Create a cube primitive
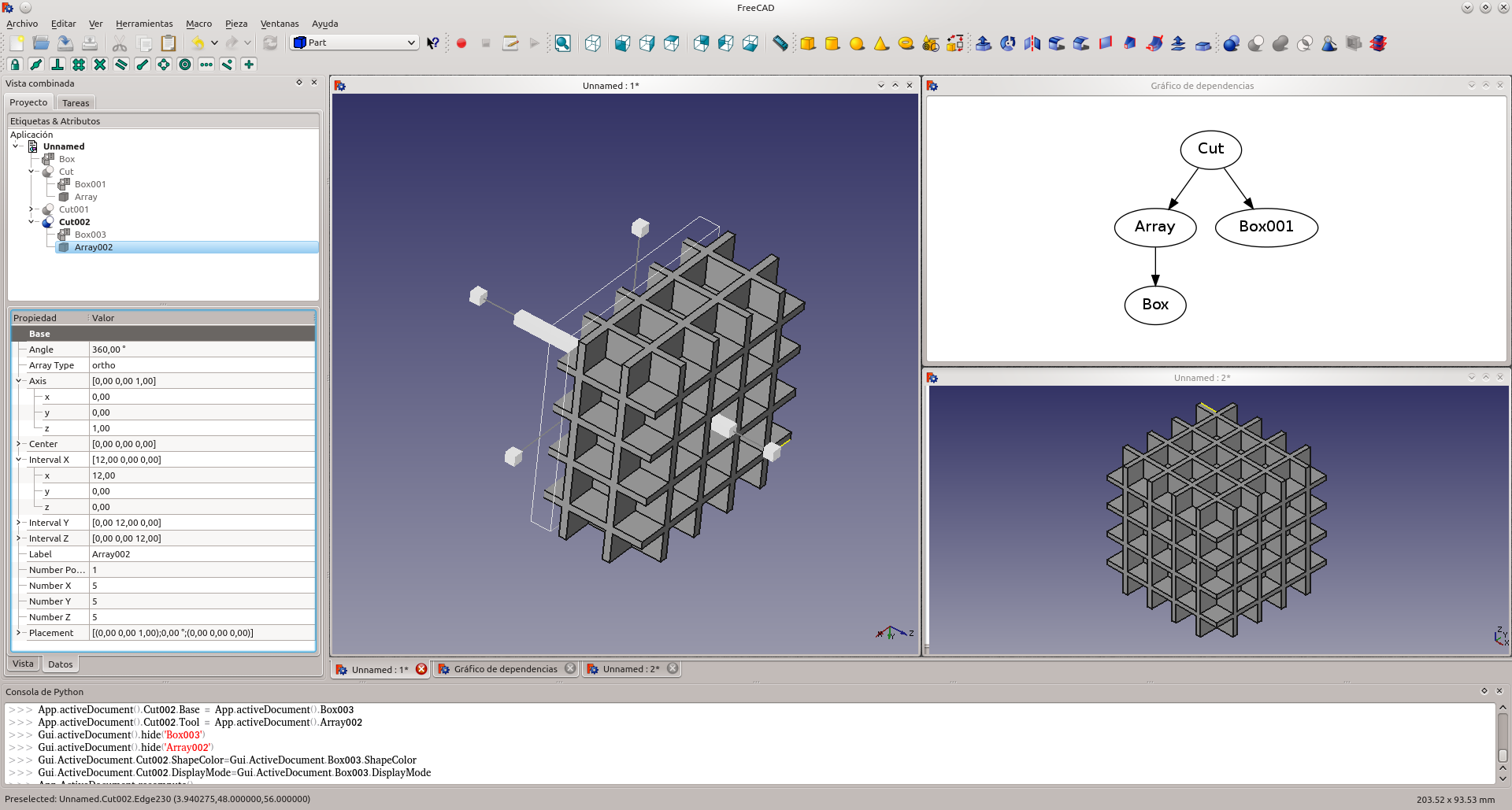This screenshot has width=1512, height=810. (808, 44)
